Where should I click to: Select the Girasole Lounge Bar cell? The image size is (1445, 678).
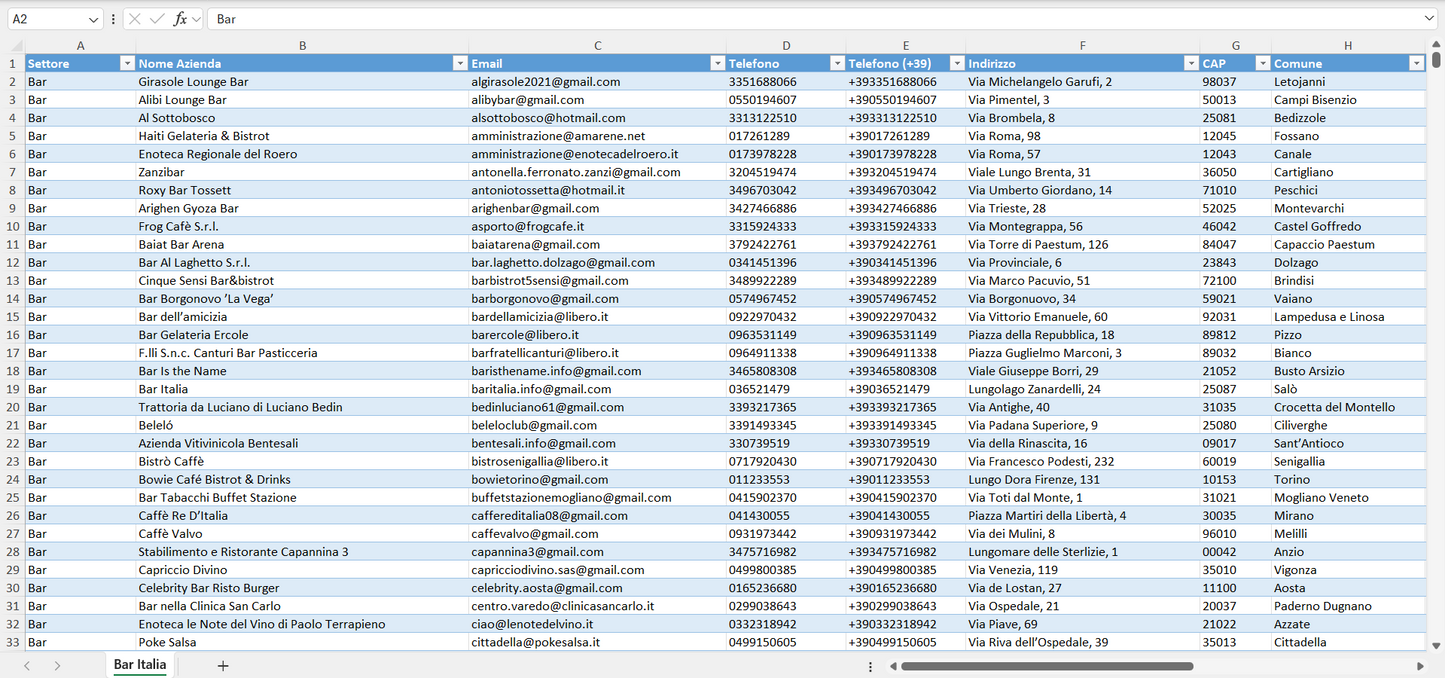point(302,82)
